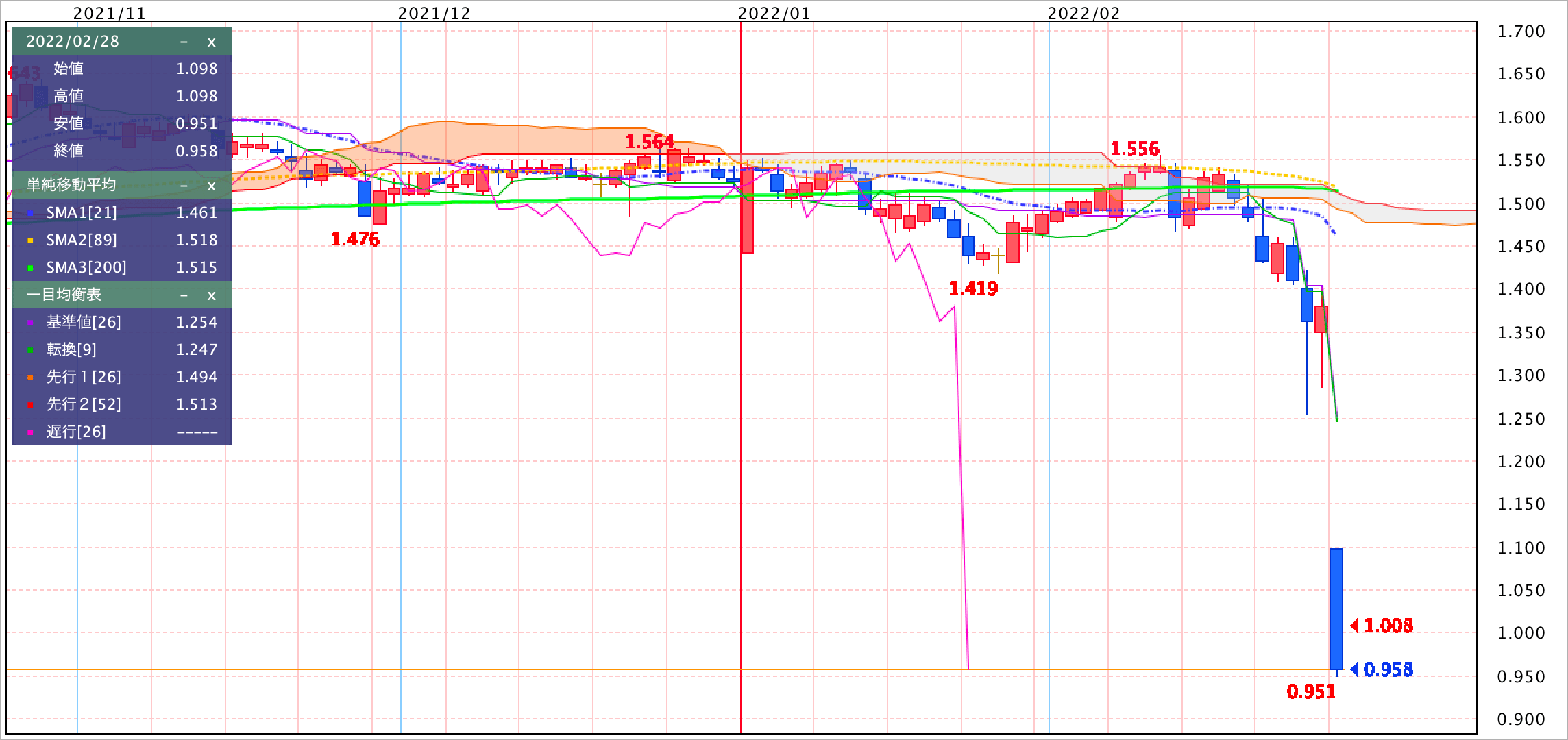Click the 1.564 high price annotation
Image resolution: width=1568 pixels, height=740 pixels.
650,142
